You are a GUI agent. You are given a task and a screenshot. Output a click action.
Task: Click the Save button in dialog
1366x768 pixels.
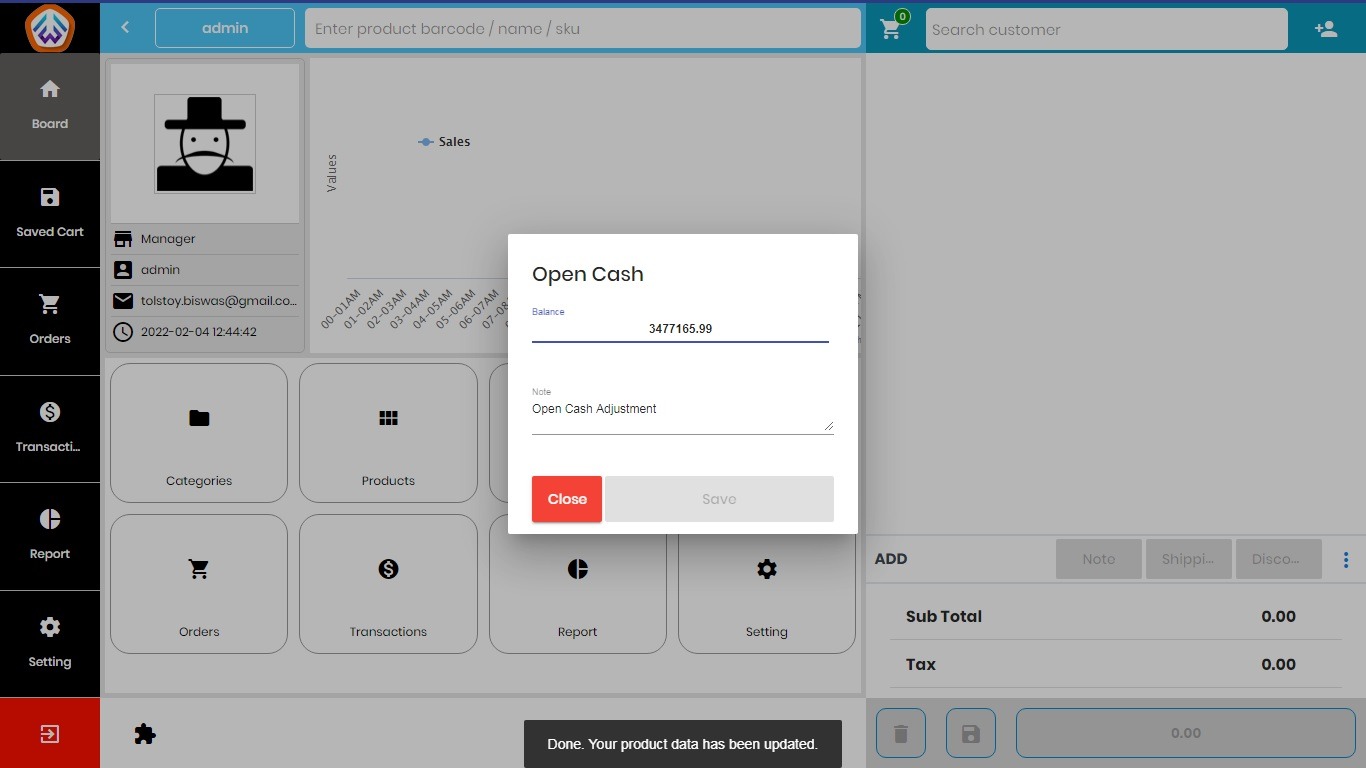pyautogui.click(x=718, y=499)
